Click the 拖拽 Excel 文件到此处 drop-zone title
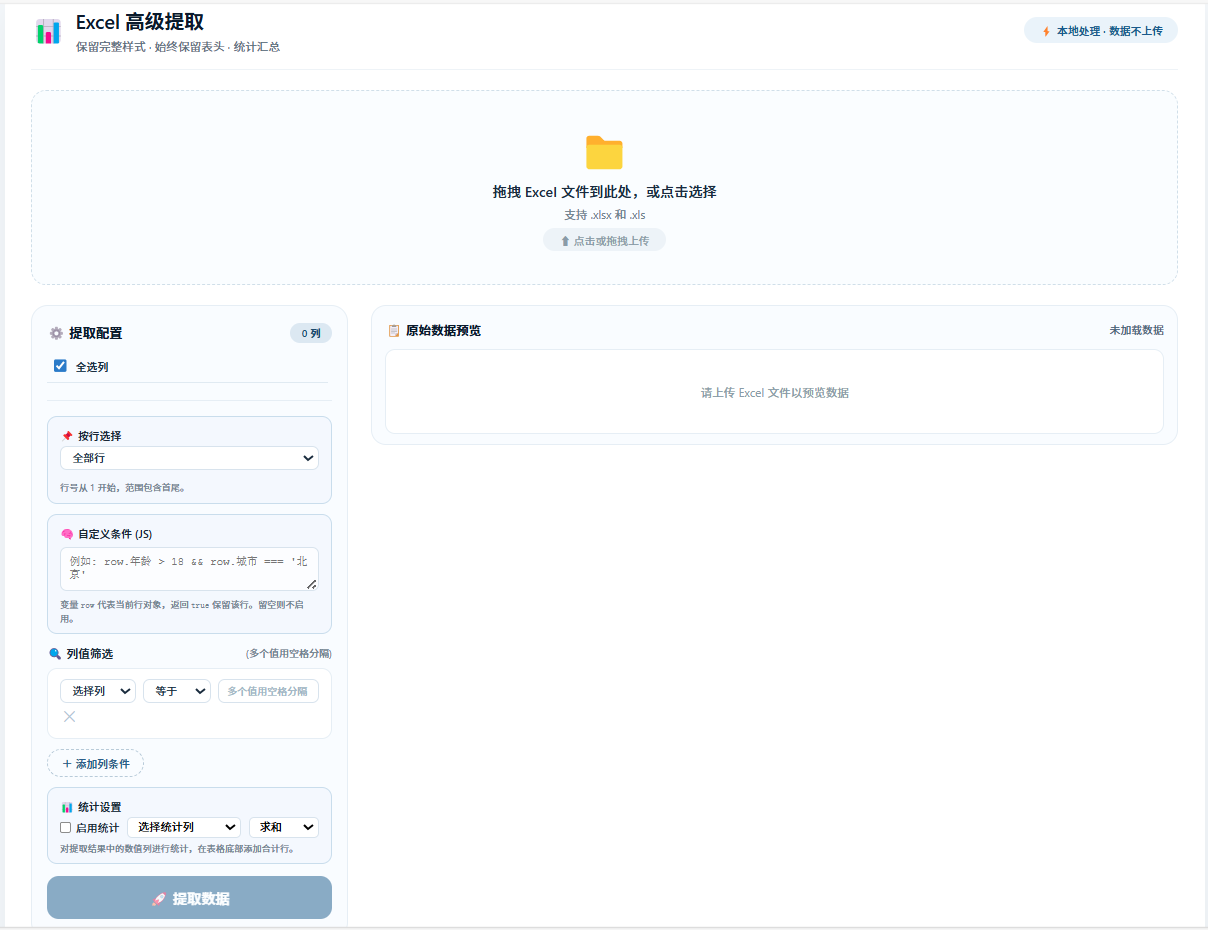 pos(604,192)
